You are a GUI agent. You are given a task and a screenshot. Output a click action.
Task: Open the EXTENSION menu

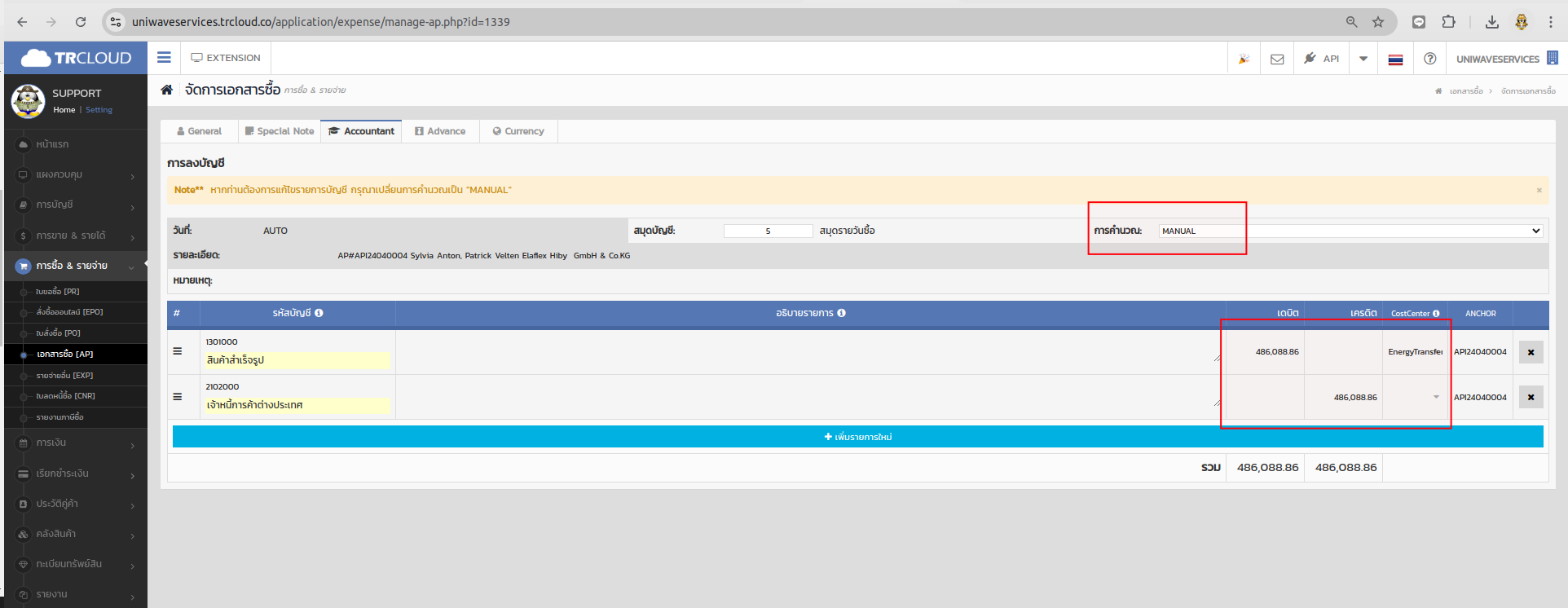click(x=226, y=58)
